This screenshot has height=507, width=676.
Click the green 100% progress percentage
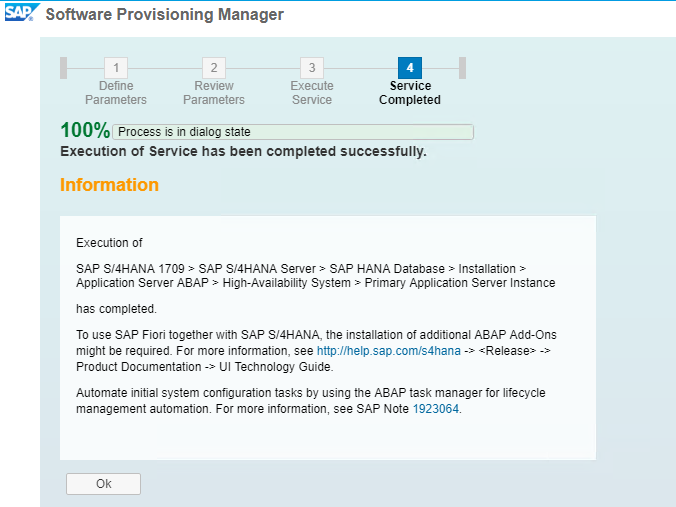click(85, 130)
